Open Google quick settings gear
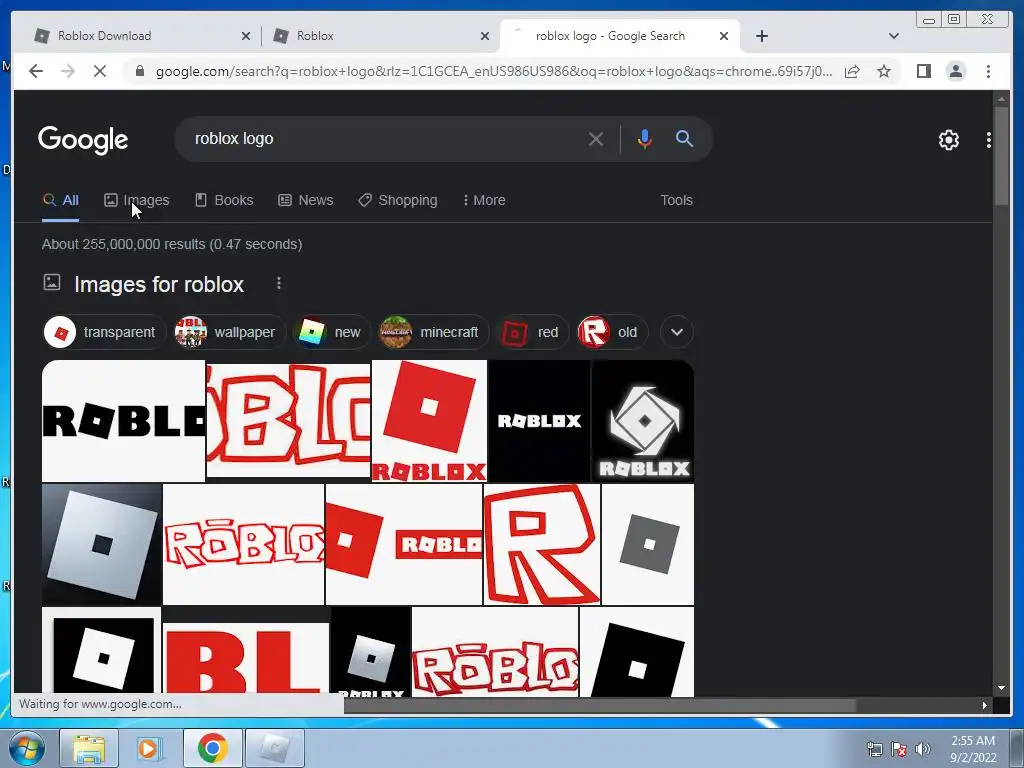Viewport: 1024px width, 768px height. [948, 140]
